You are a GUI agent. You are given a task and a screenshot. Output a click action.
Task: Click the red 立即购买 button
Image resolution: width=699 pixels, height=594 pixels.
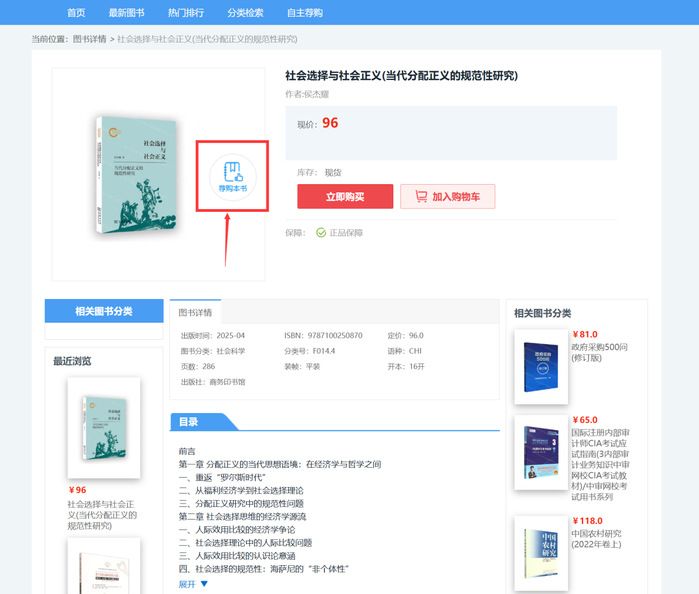tap(345, 196)
